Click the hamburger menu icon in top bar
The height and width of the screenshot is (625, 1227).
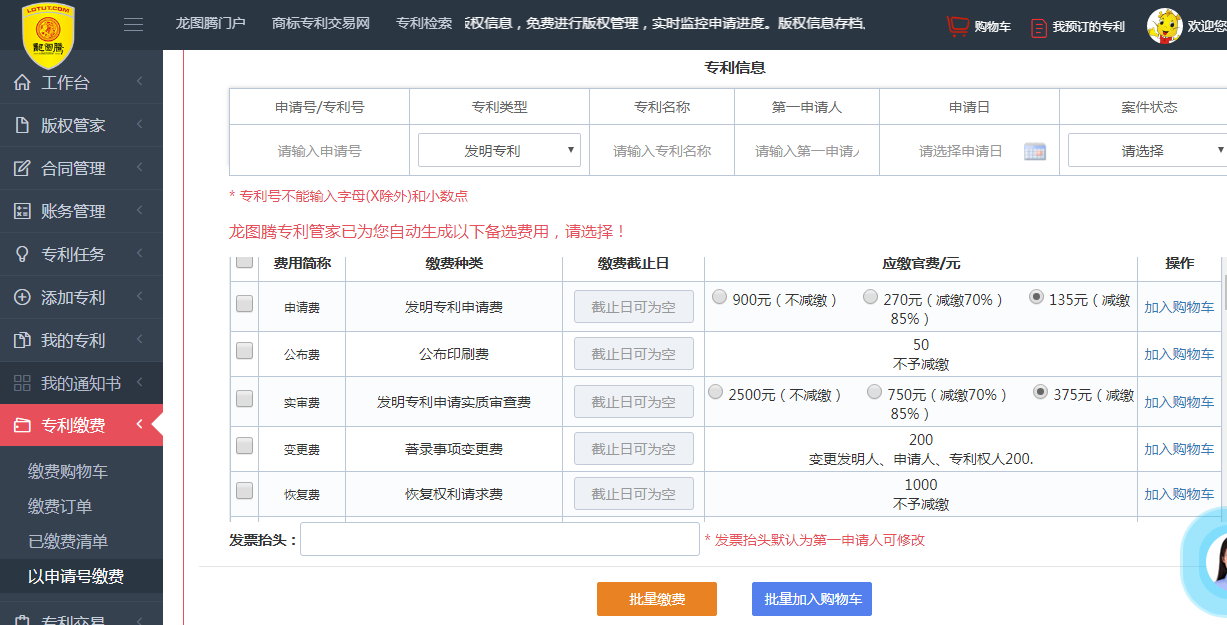tap(133, 25)
